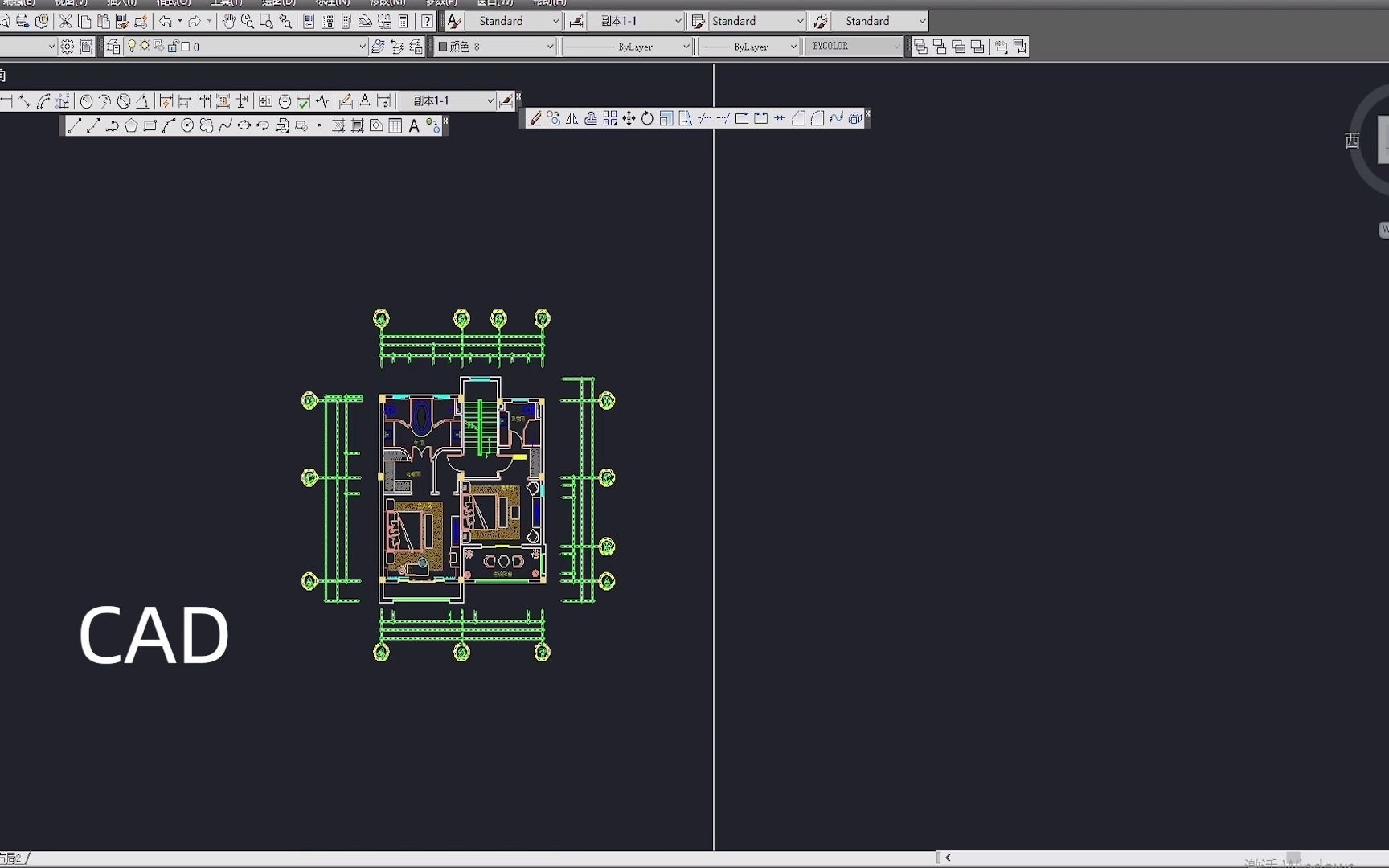Select the Scale tool
The height and width of the screenshot is (868, 1389).
[666, 118]
